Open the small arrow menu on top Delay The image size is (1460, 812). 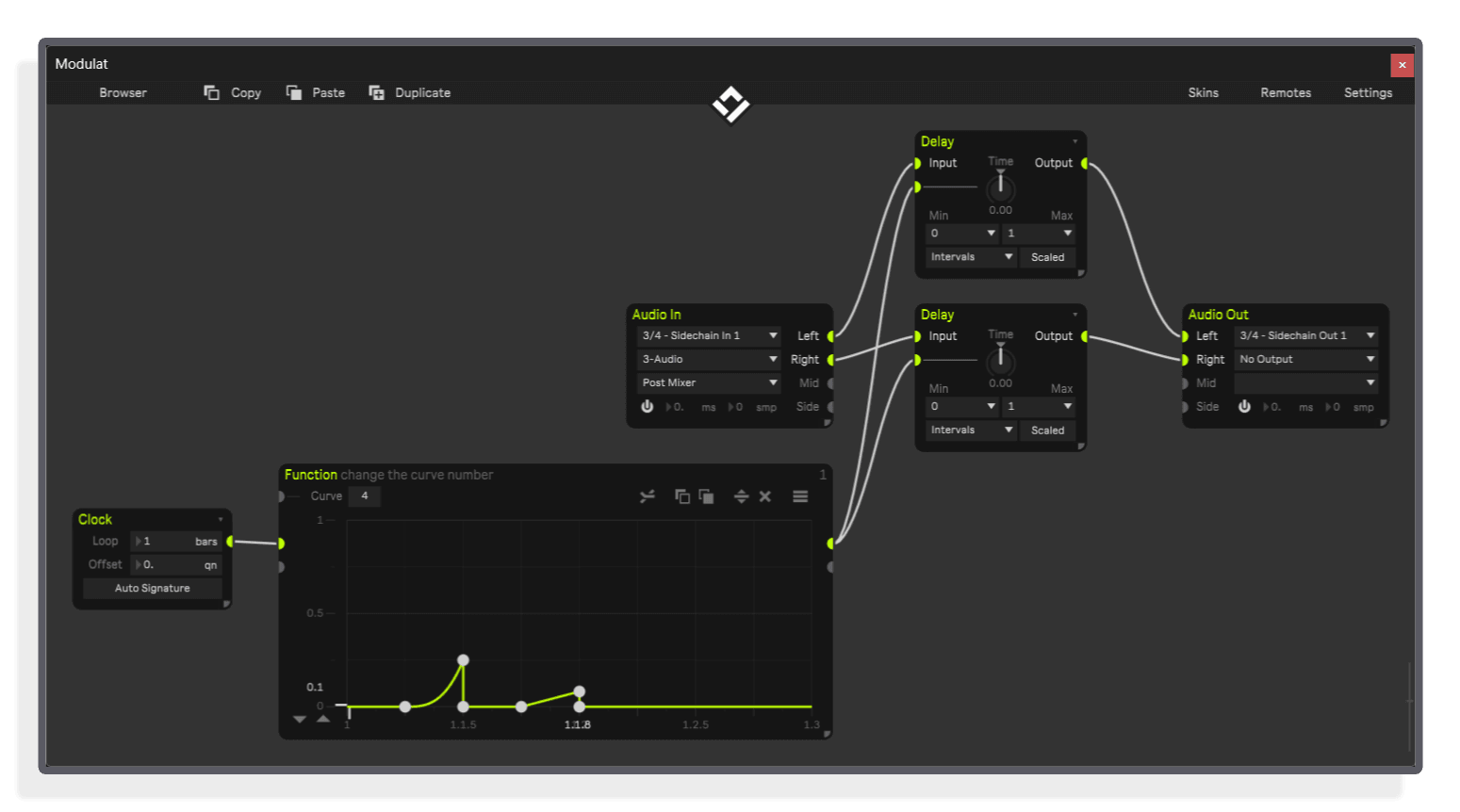pyautogui.click(x=1074, y=141)
